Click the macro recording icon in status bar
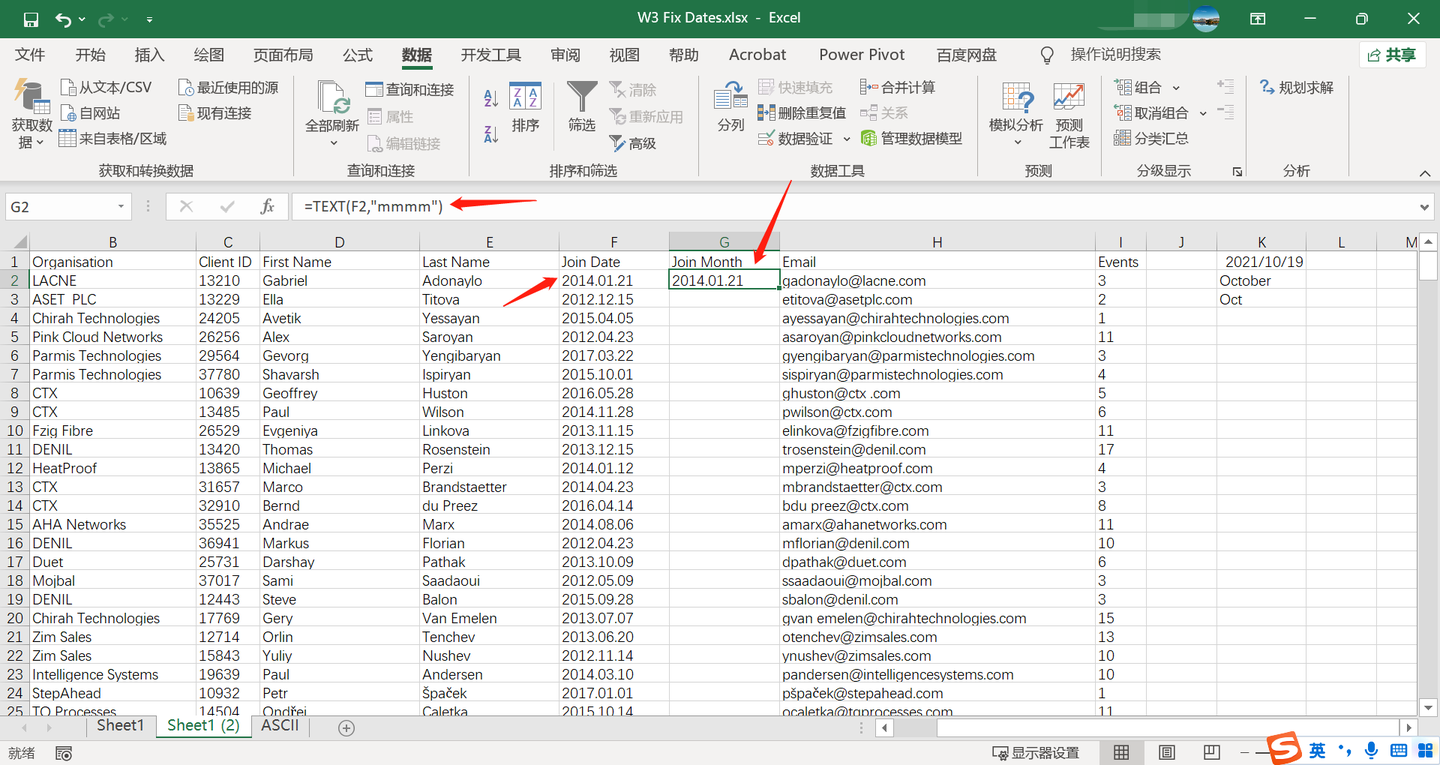The image size is (1440, 765). (65, 753)
